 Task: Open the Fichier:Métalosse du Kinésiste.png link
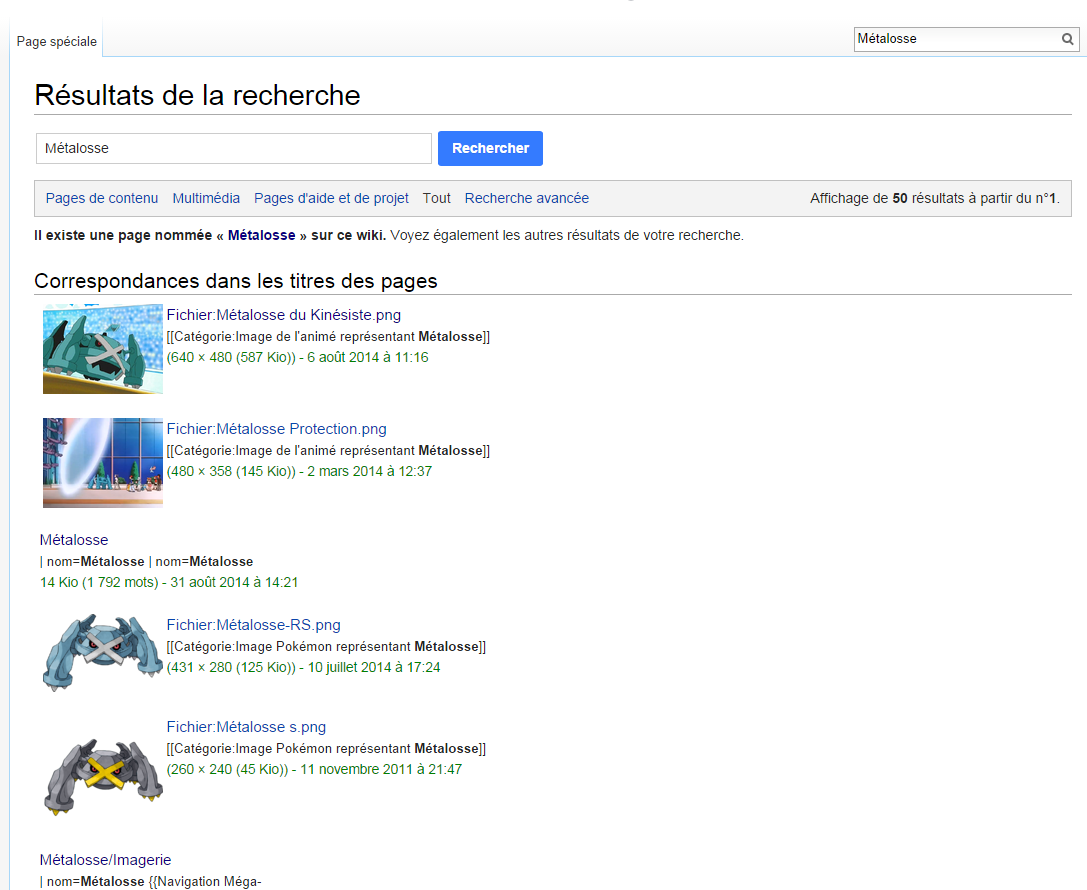(x=283, y=315)
